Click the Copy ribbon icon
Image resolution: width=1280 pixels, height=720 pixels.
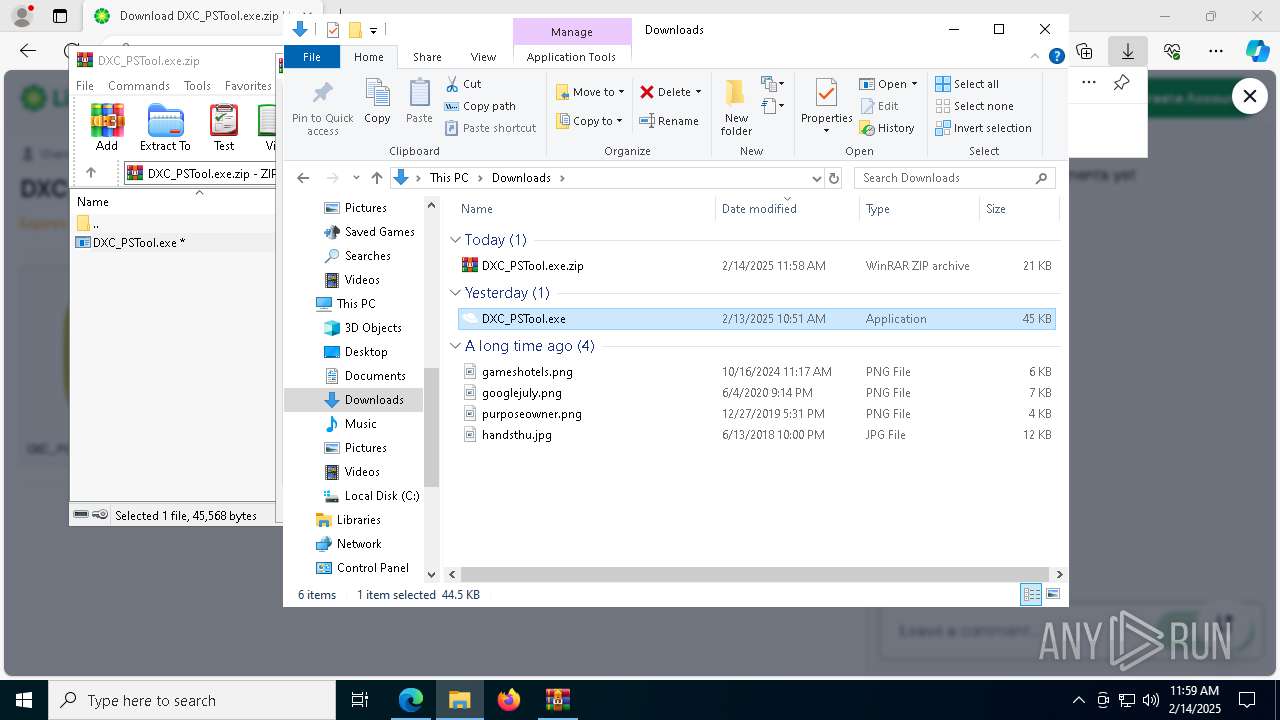377,102
